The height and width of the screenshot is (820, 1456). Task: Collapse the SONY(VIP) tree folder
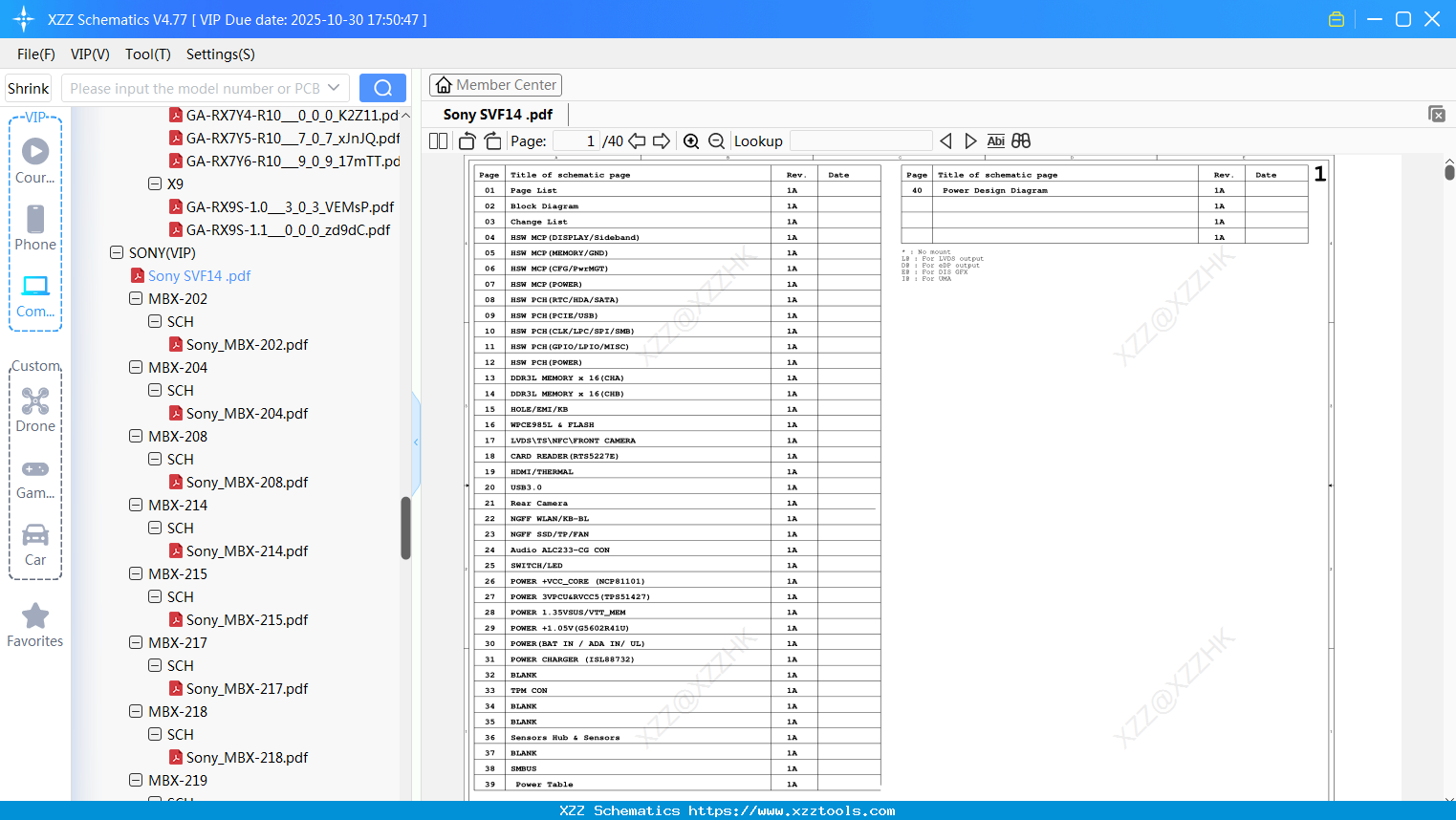[x=117, y=252]
